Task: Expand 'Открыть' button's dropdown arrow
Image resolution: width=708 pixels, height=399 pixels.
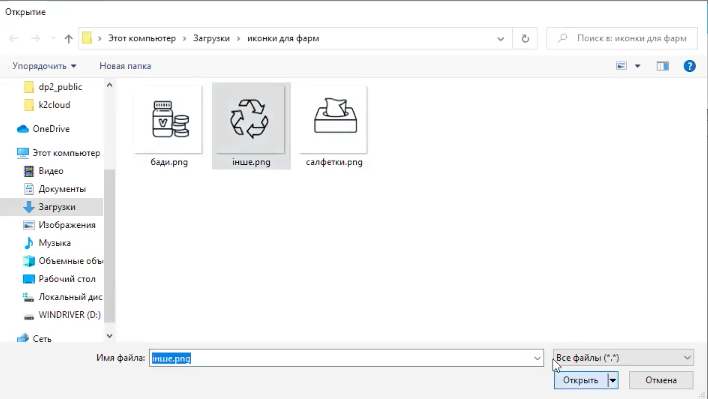Action: tap(613, 380)
